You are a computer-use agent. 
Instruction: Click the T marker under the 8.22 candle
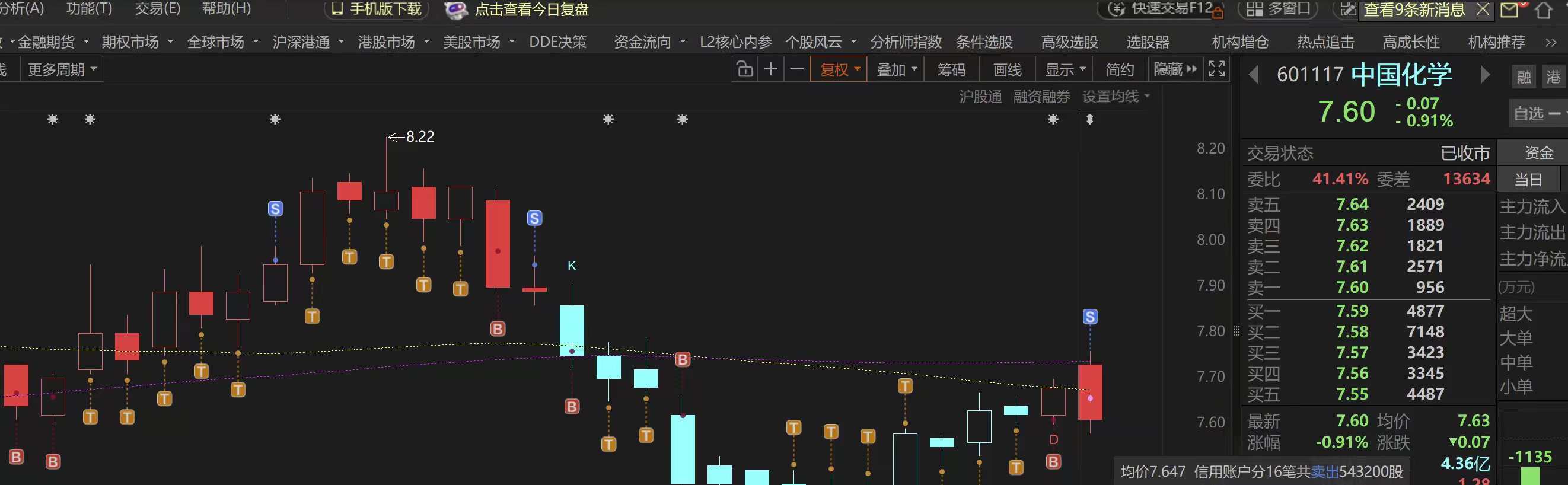(x=387, y=261)
